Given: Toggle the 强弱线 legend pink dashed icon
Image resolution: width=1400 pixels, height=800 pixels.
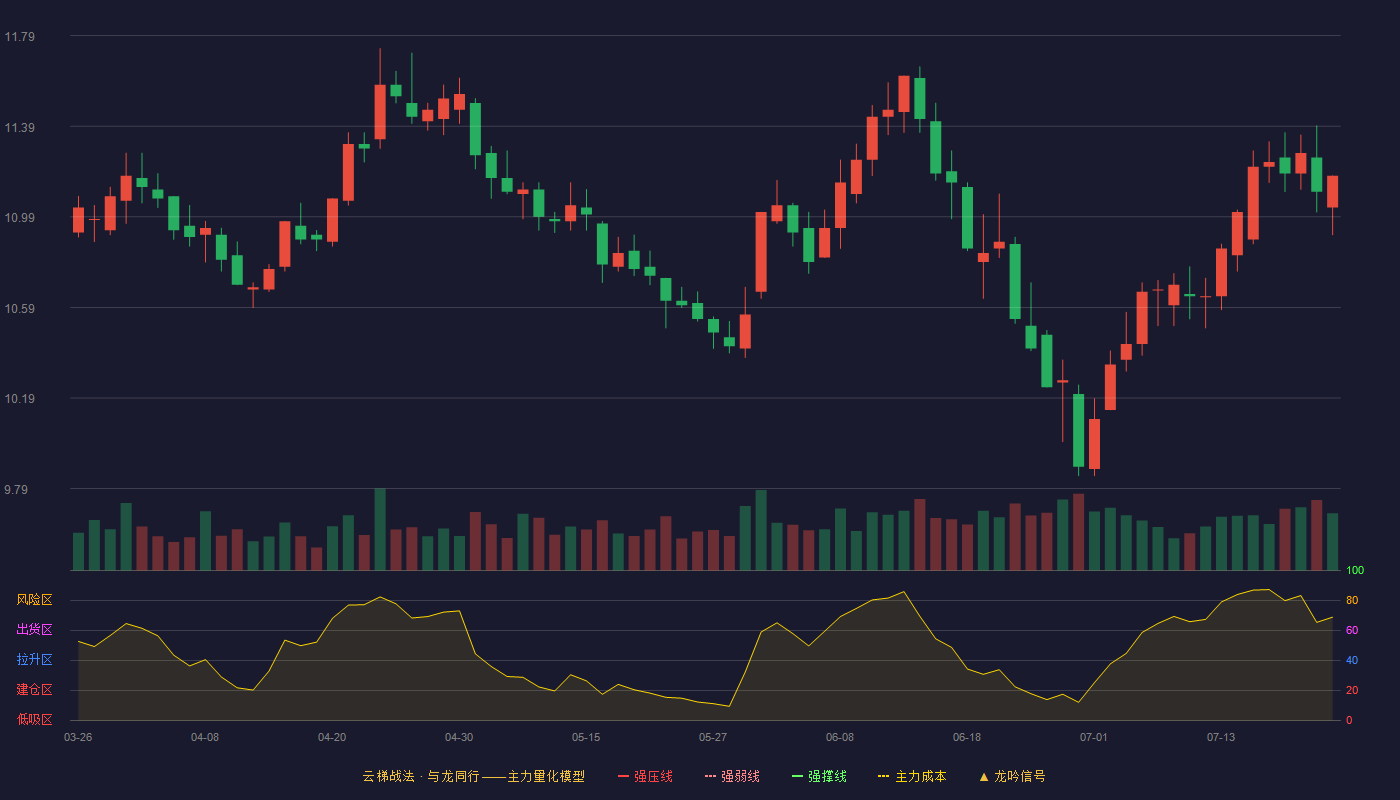Looking at the screenshot, I should point(710,776).
